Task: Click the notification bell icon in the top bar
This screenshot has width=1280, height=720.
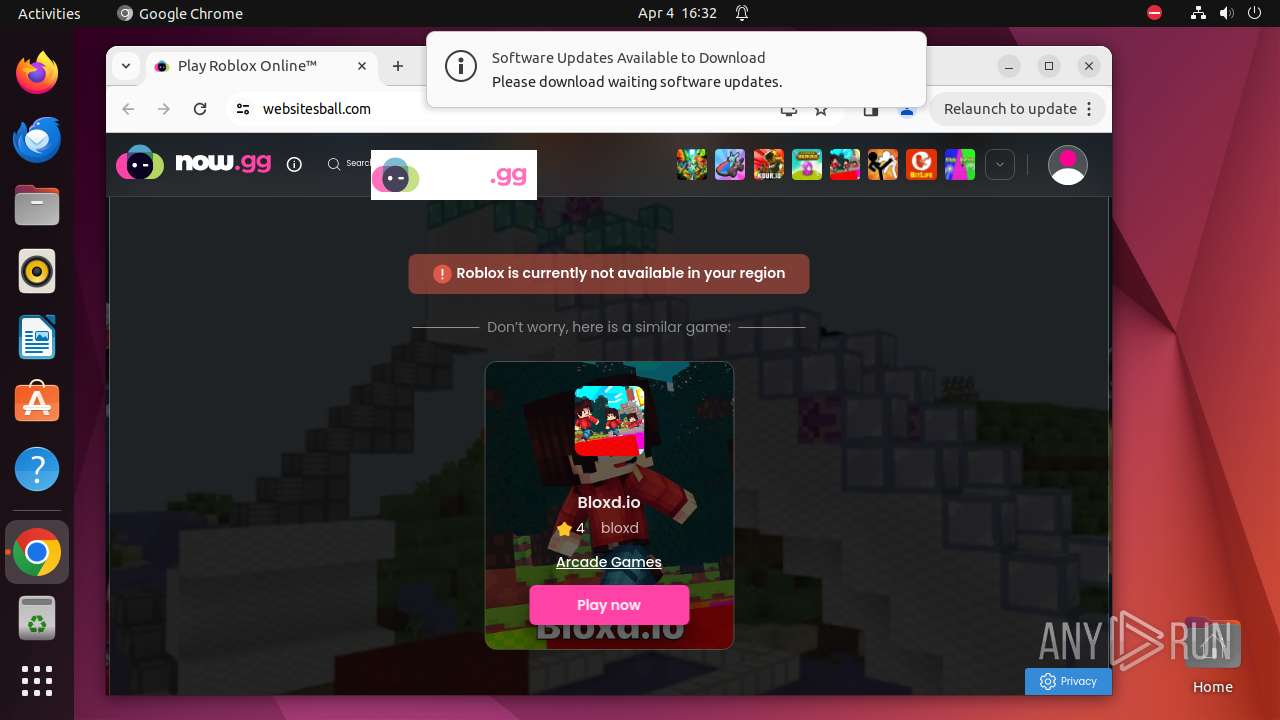Action: click(742, 13)
